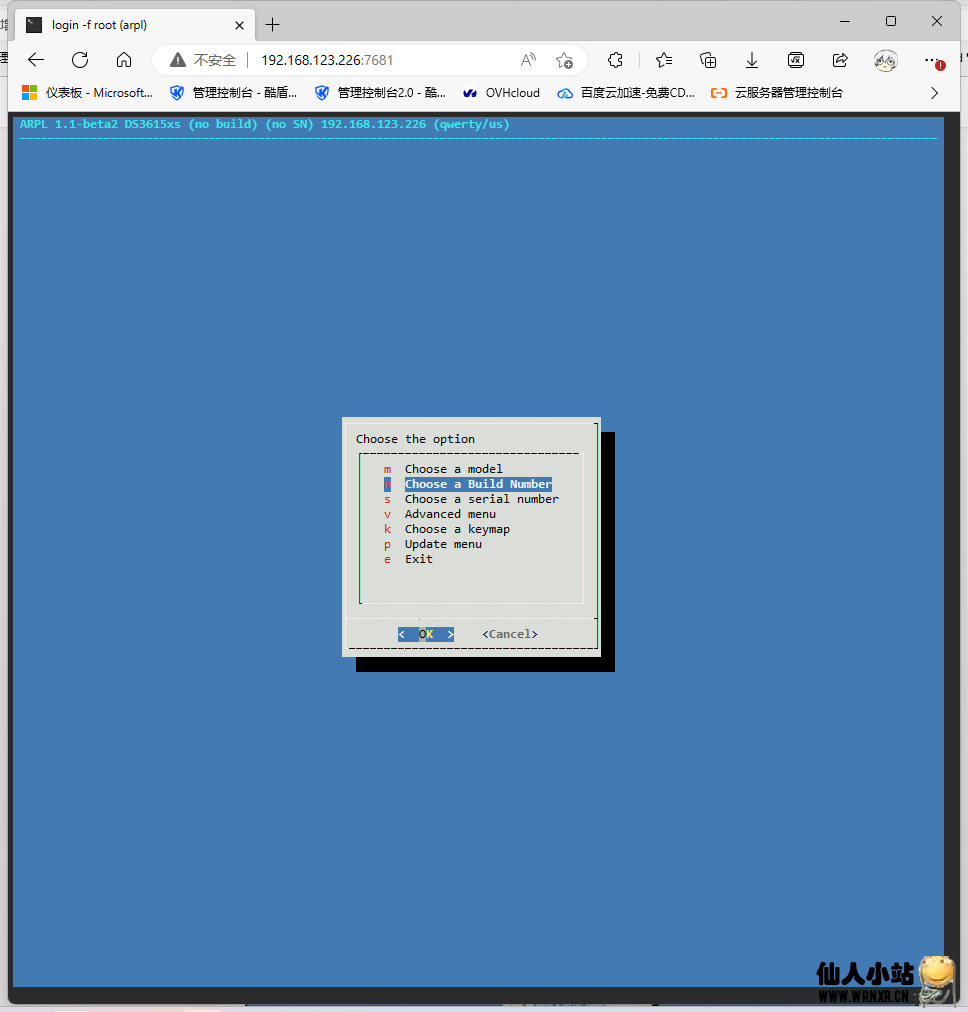
Task: Click the browser Back arrow
Action: [x=36, y=60]
